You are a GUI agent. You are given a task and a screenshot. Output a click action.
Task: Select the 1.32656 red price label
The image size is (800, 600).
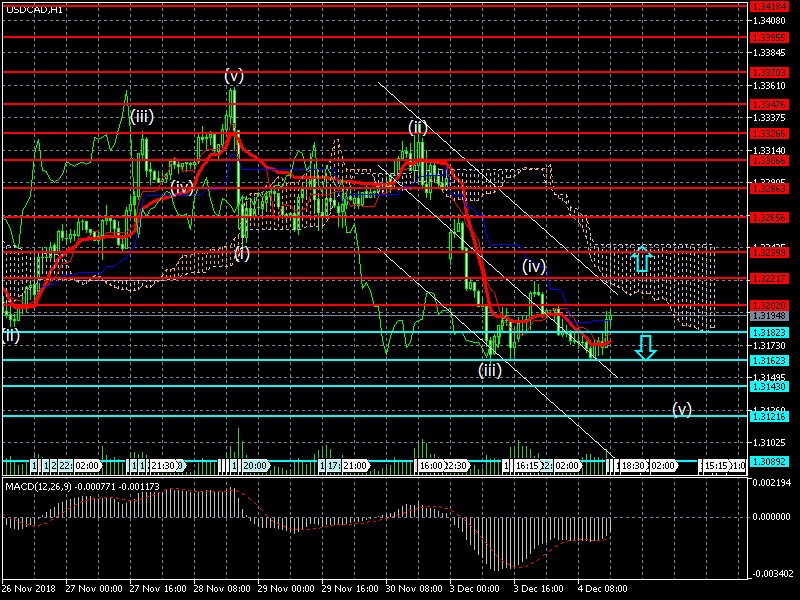(x=769, y=218)
